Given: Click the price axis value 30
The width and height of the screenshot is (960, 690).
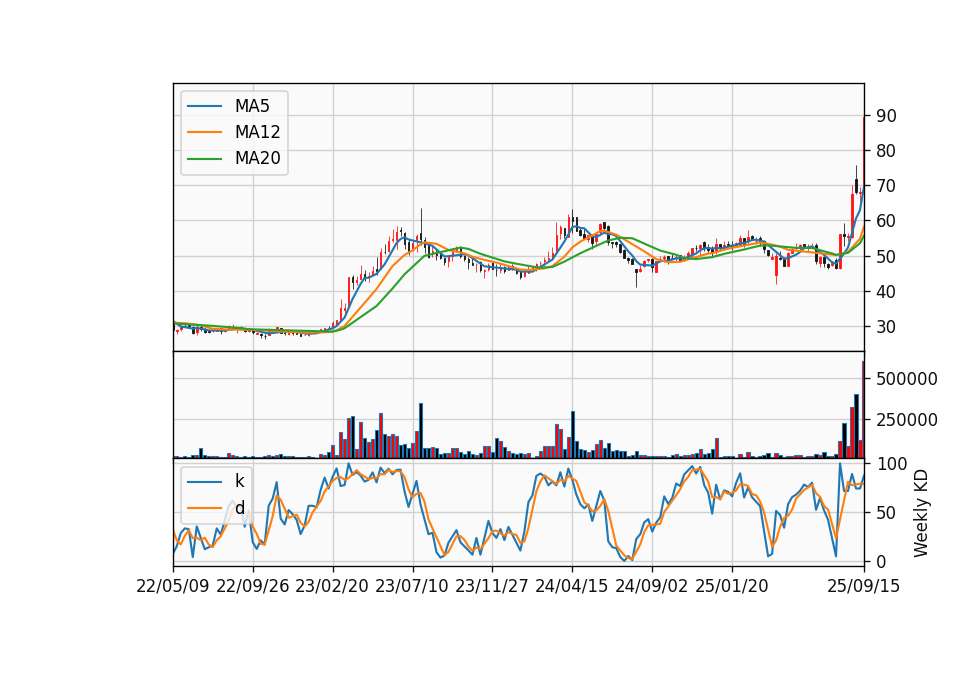Looking at the screenshot, I should [886, 327].
